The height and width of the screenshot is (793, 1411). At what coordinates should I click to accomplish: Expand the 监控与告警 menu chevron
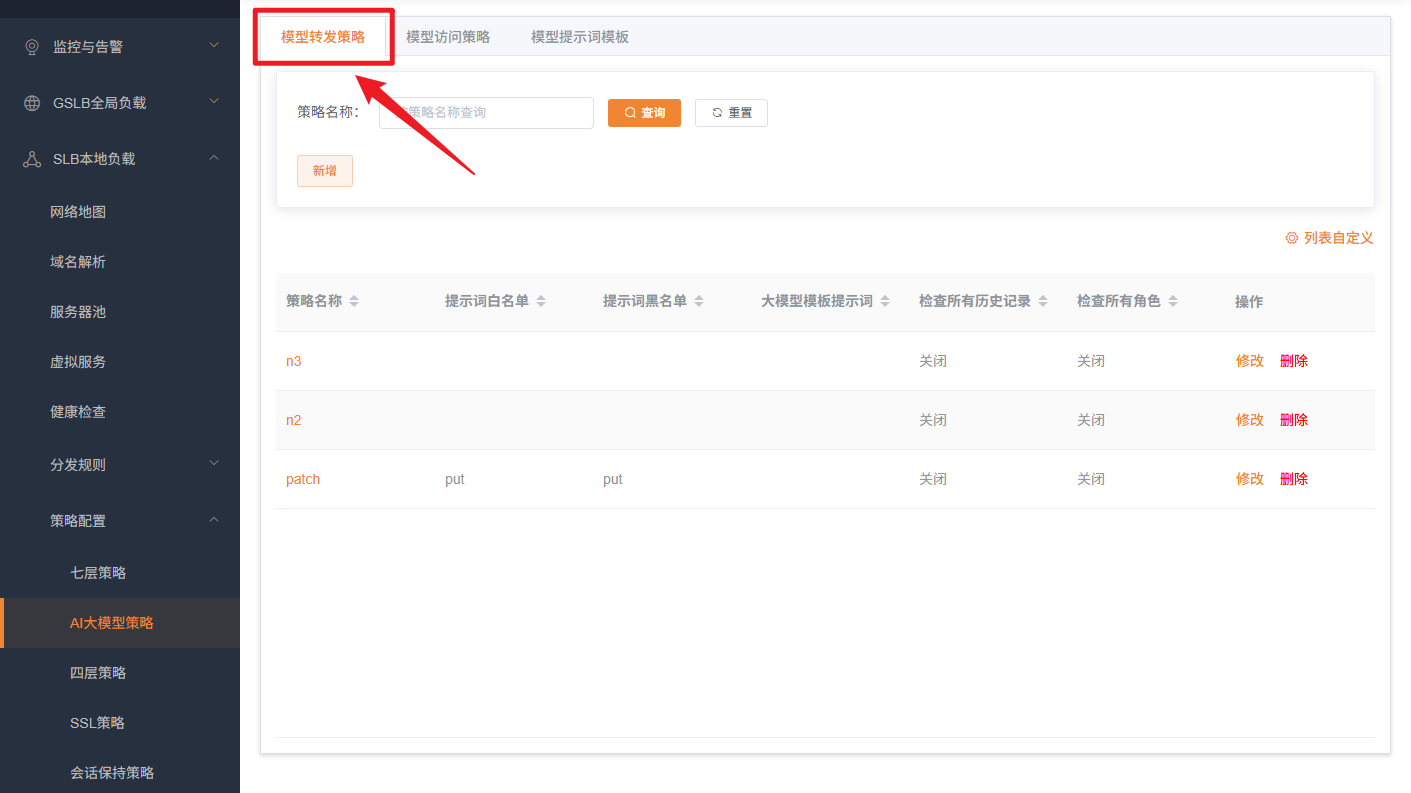(214, 45)
